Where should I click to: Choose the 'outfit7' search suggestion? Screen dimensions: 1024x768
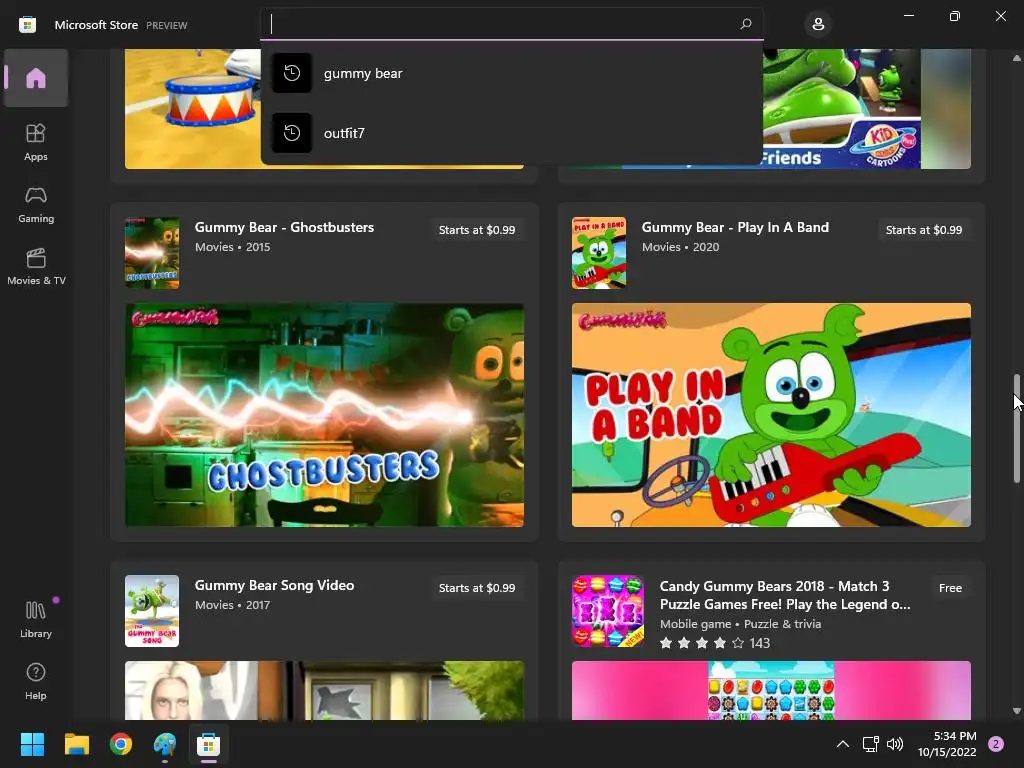tap(511, 133)
